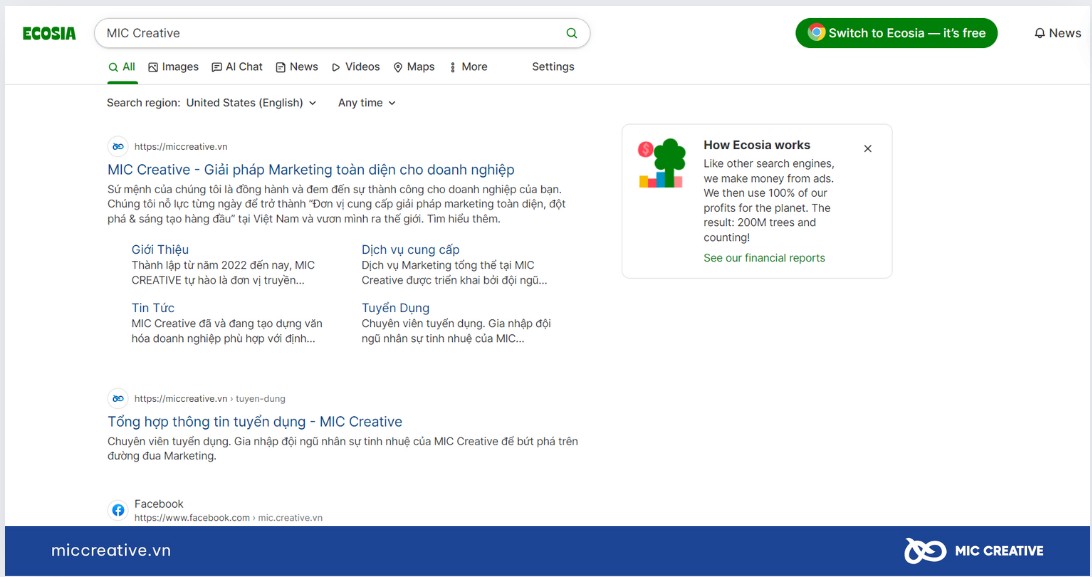
Task: Open Settings in search toolbar
Action: [x=553, y=67]
